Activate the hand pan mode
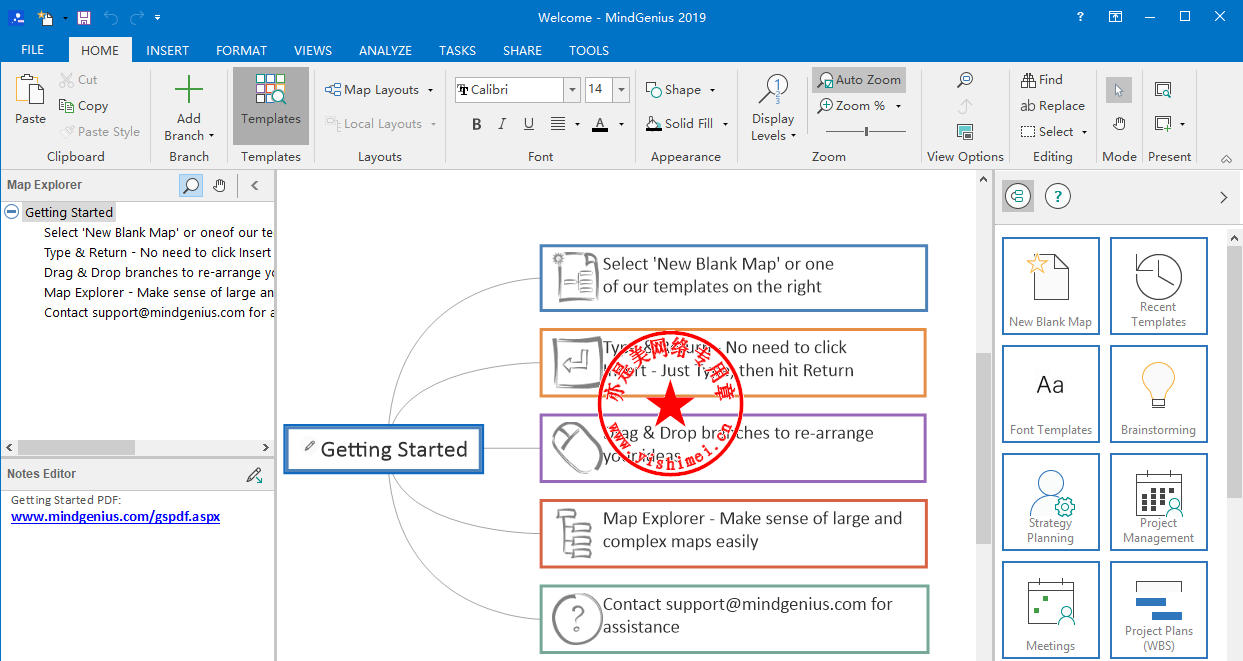Image resolution: width=1243 pixels, height=661 pixels. point(1119,124)
